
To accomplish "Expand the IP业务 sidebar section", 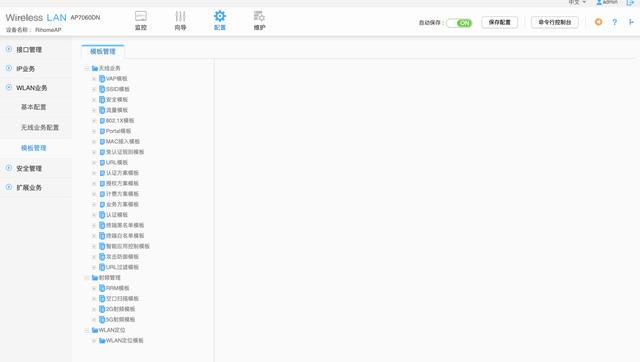I will (x=9, y=69).
